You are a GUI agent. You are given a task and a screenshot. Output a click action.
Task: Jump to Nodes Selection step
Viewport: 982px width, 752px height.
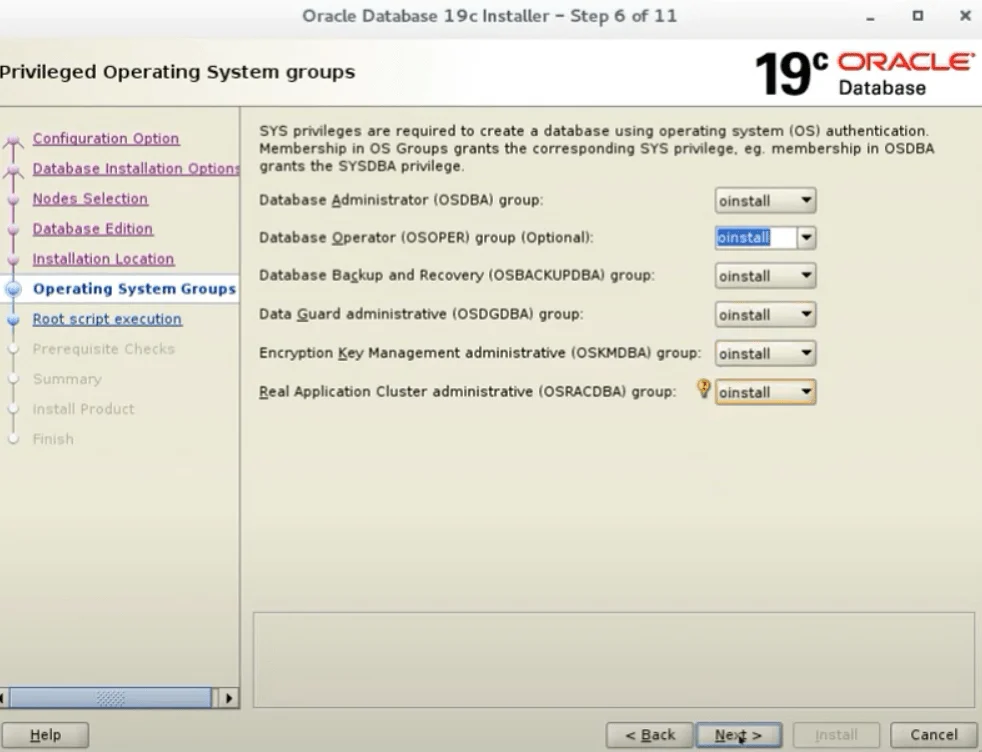pyautogui.click(x=90, y=198)
